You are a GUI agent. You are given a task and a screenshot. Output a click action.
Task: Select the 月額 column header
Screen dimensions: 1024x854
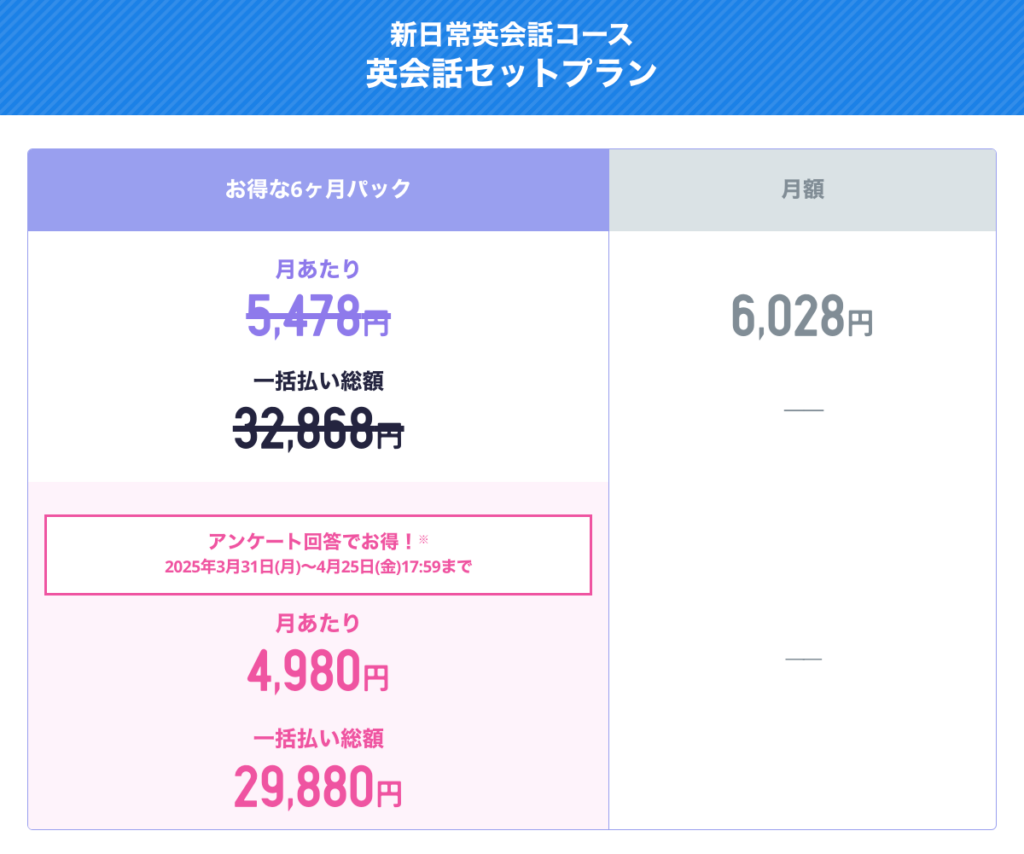click(803, 189)
